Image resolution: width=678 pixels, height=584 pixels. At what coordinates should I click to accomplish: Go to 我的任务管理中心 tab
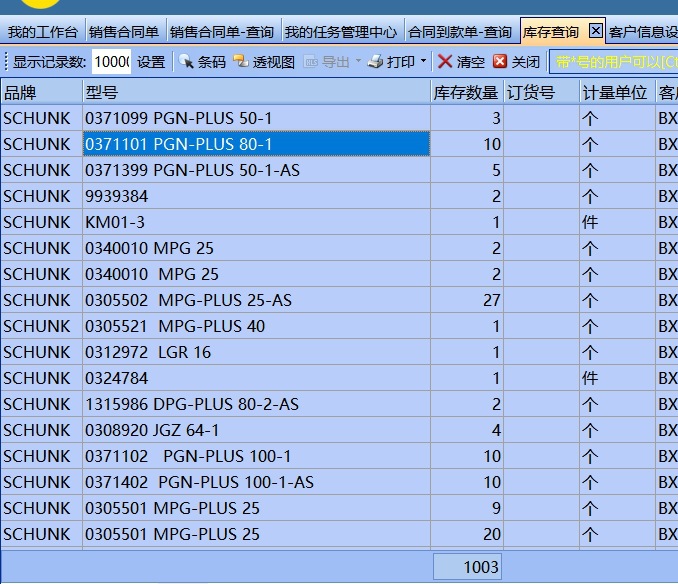click(342, 32)
